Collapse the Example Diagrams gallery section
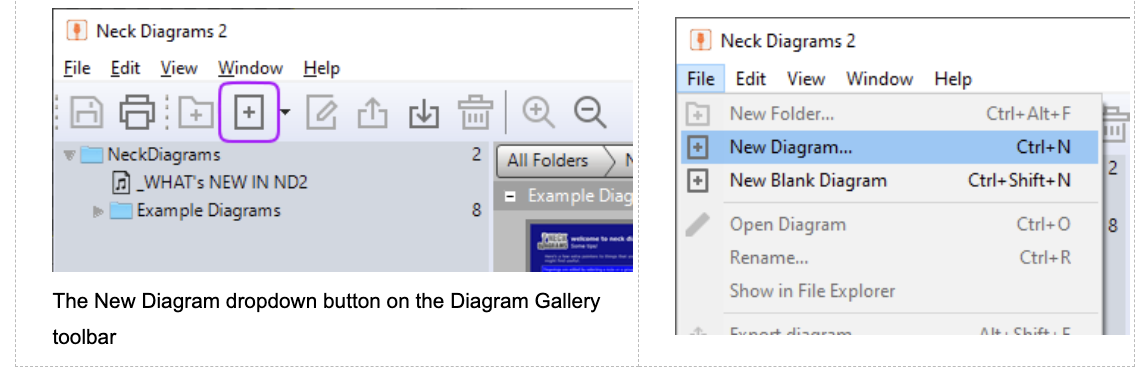The height and width of the screenshot is (372, 1144). point(510,196)
